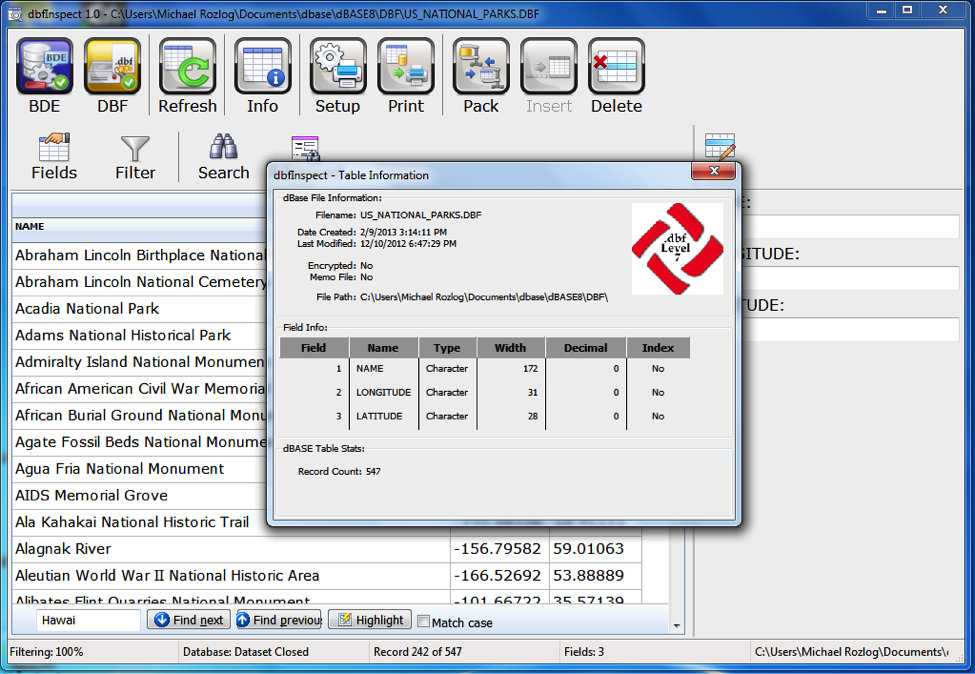Screen dimensions: 975x674
Task: Click the edit record icon above the field panel
Action: coord(720,147)
